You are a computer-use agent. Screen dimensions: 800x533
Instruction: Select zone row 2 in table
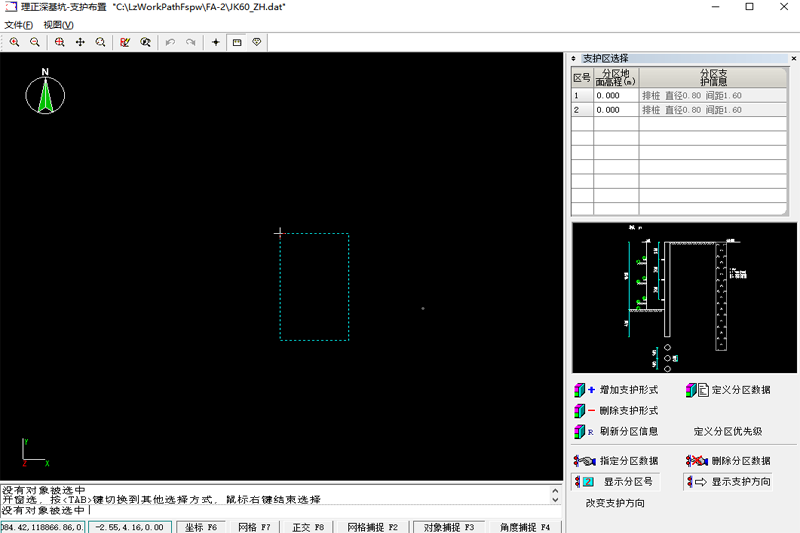click(679, 110)
